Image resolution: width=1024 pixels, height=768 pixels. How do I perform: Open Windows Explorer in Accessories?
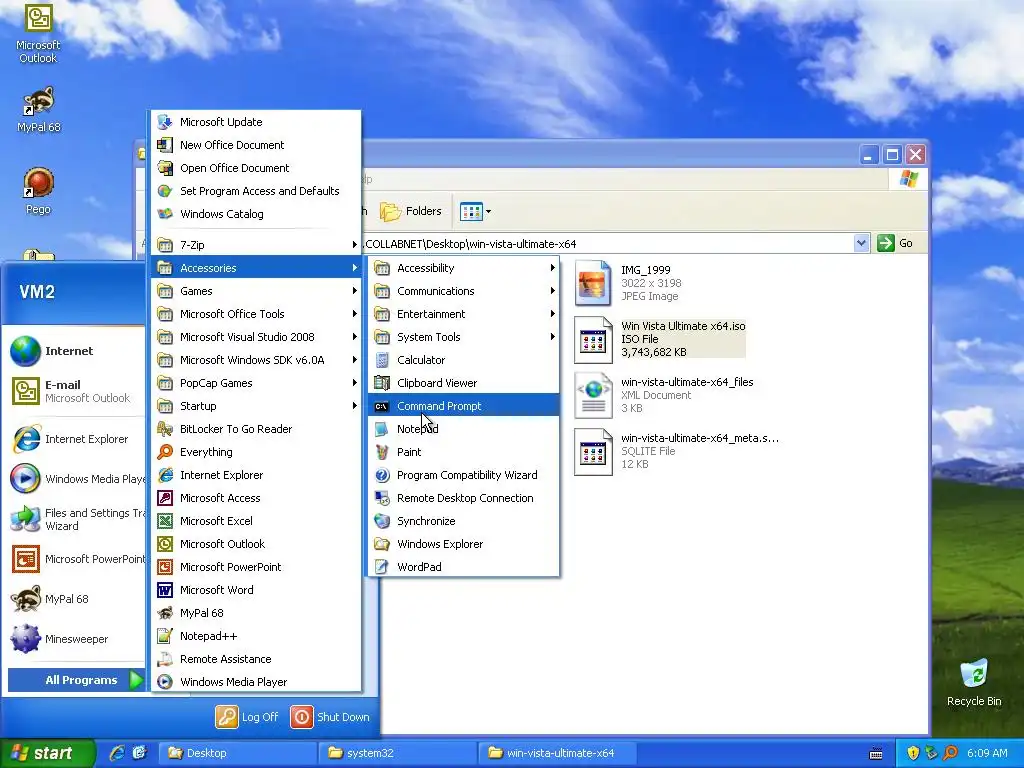pyautogui.click(x=464, y=543)
